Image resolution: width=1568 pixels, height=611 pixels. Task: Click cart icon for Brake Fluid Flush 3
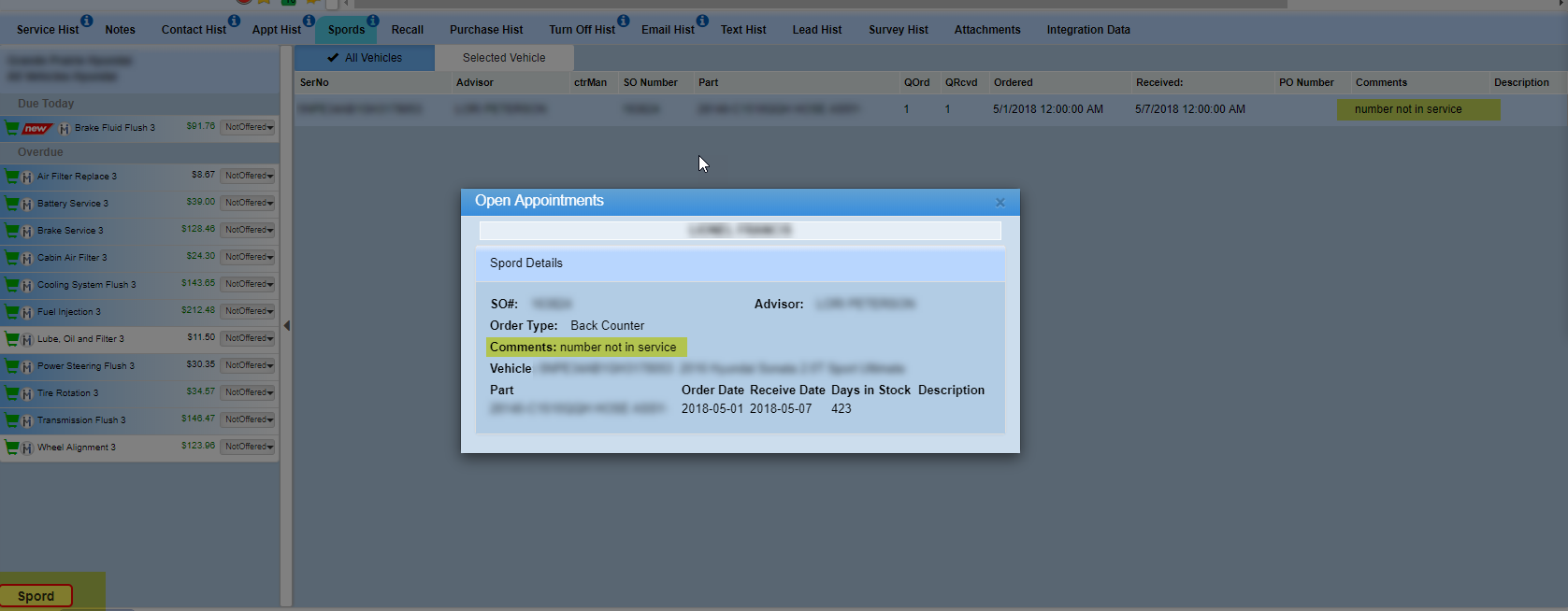click(x=11, y=128)
